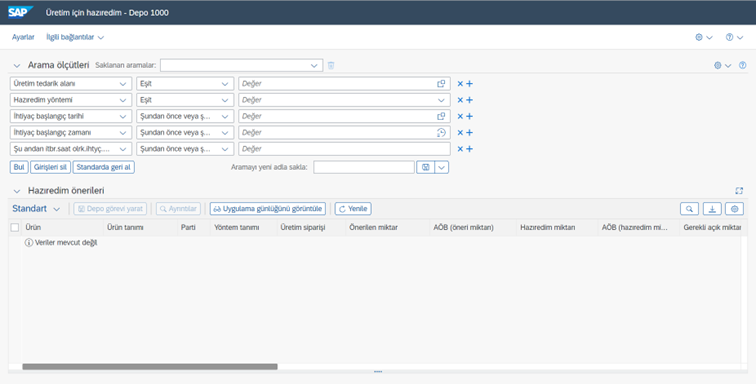
Task: Click Yöntem tanımı column header
Action: (x=243, y=227)
